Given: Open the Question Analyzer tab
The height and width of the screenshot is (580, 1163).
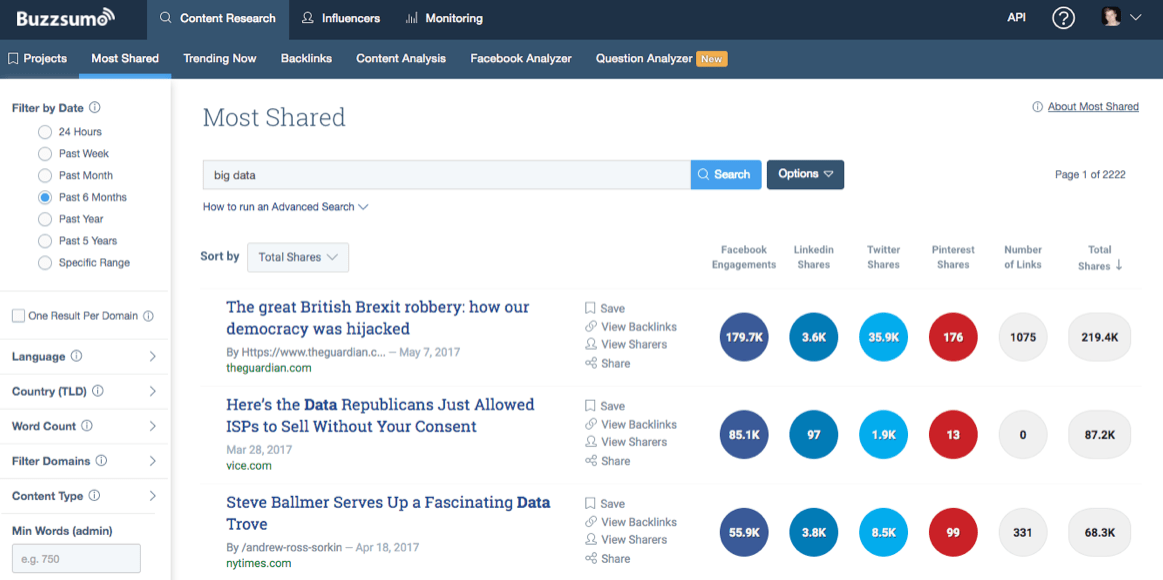Looking at the screenshot, I should 662,59.
